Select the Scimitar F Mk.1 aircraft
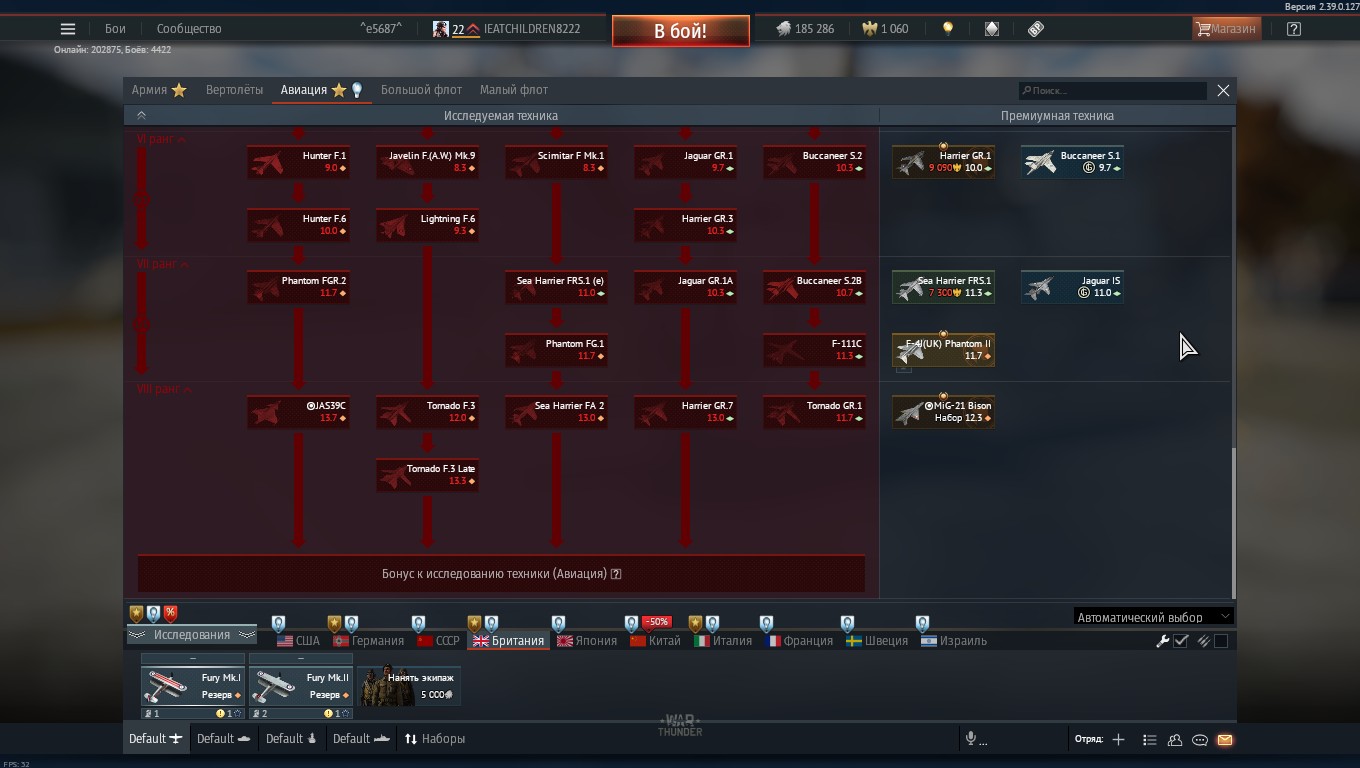 click(556, 162)
